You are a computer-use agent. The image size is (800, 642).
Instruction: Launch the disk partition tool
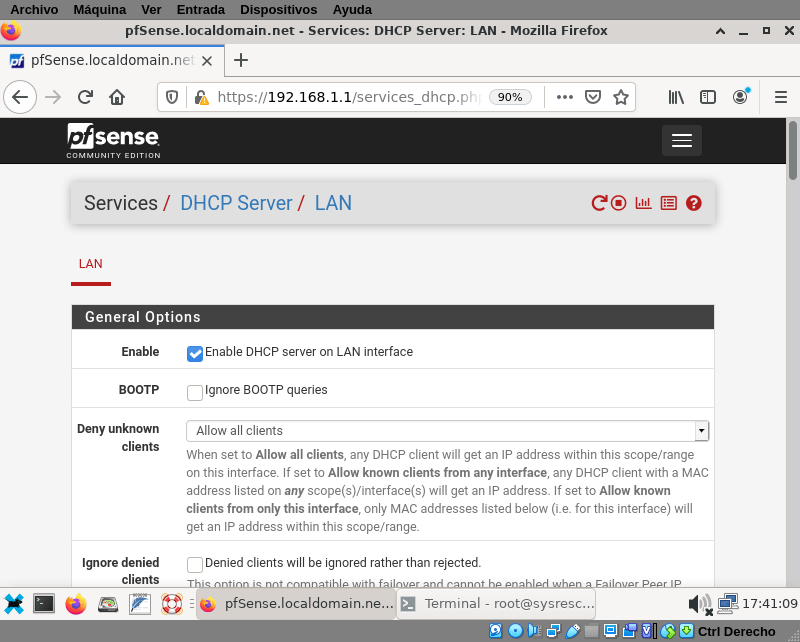pyautogui.click(x=108, y=605)
